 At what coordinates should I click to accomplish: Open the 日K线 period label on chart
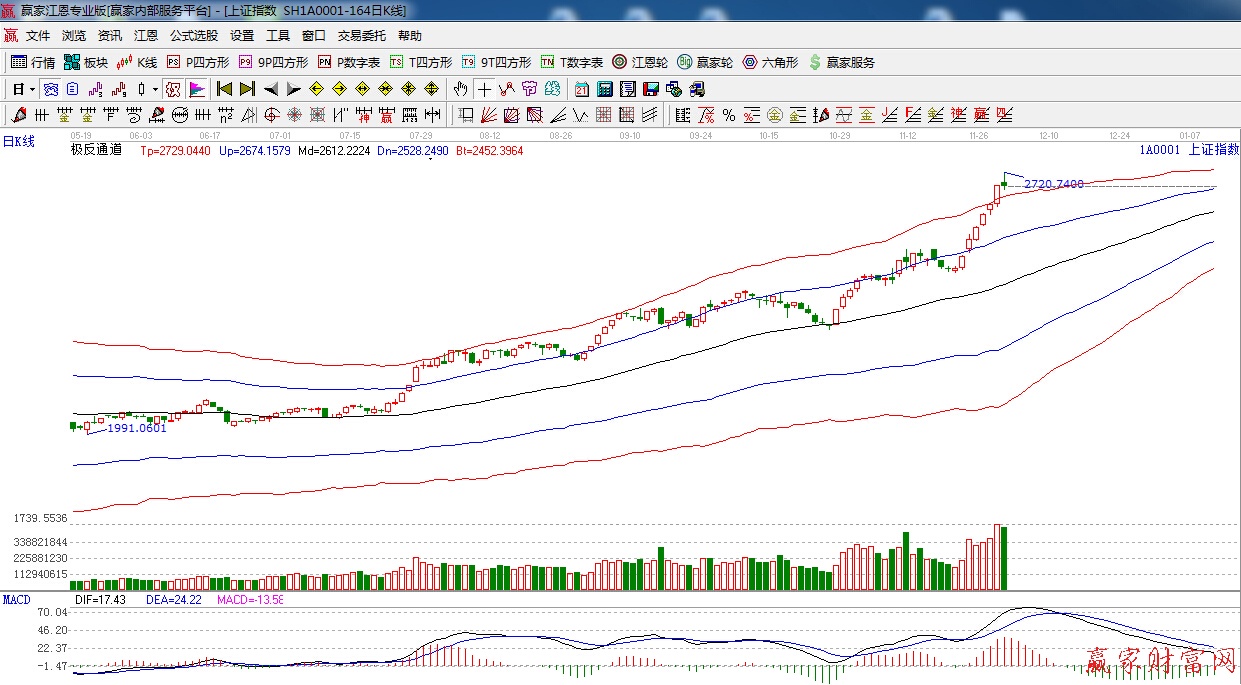(x=18, y=142)
